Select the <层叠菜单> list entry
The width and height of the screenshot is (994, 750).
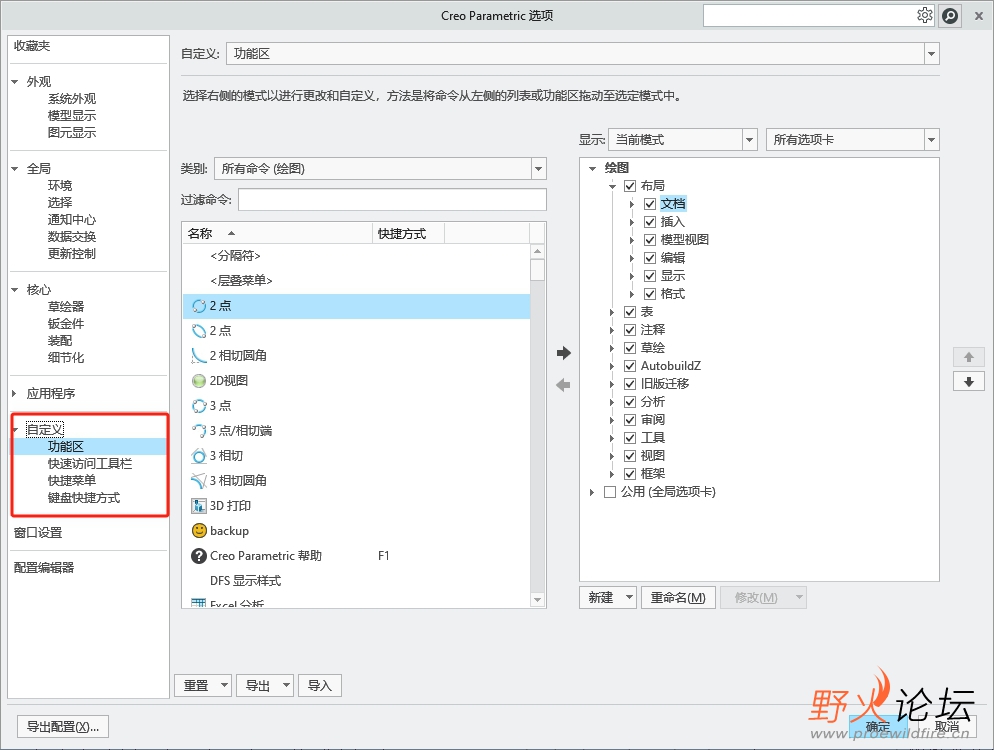coord(356,281)
